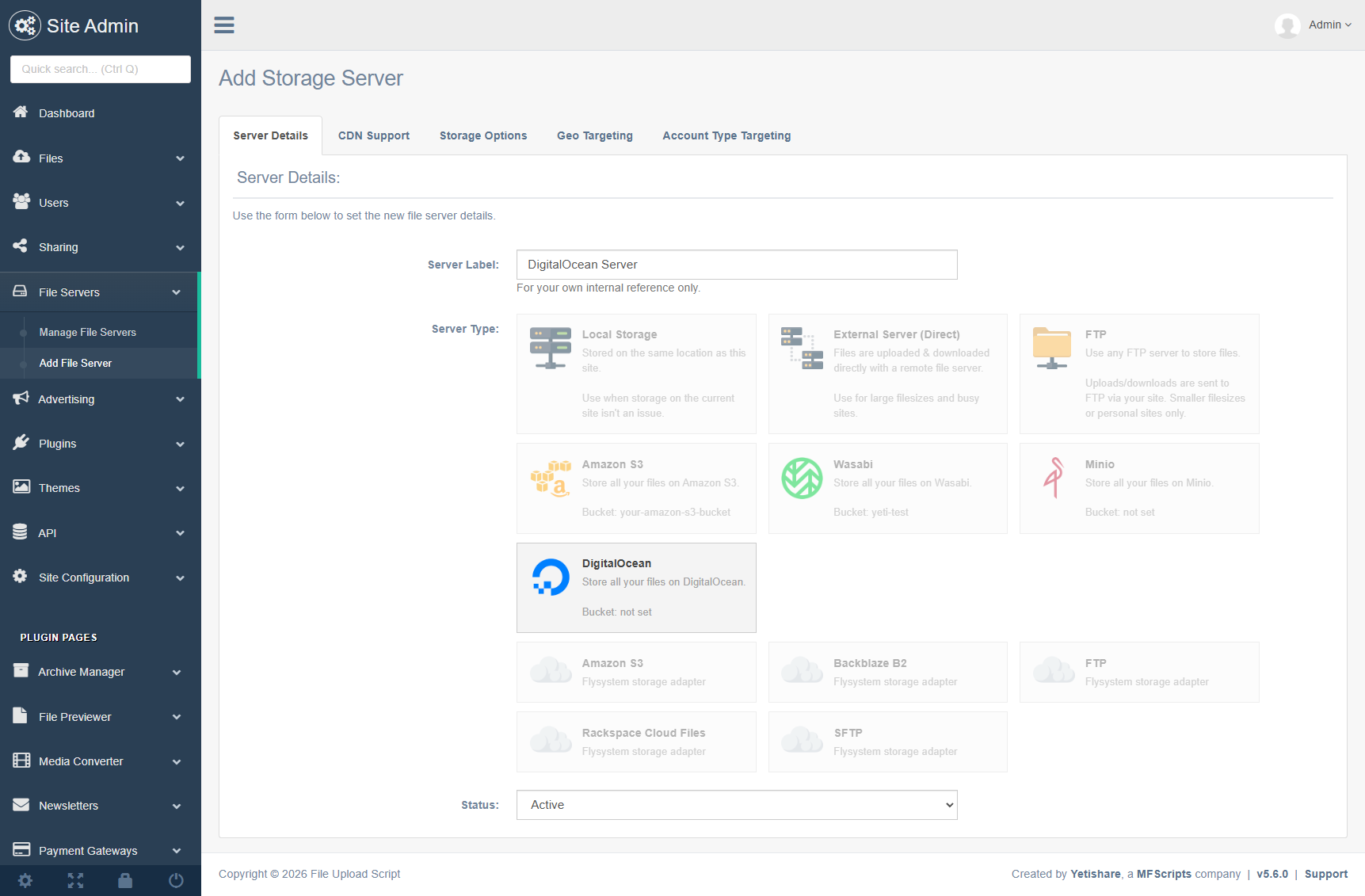
Task: Click the Site Admin logo icon
Action: click(x=25, y=25)
